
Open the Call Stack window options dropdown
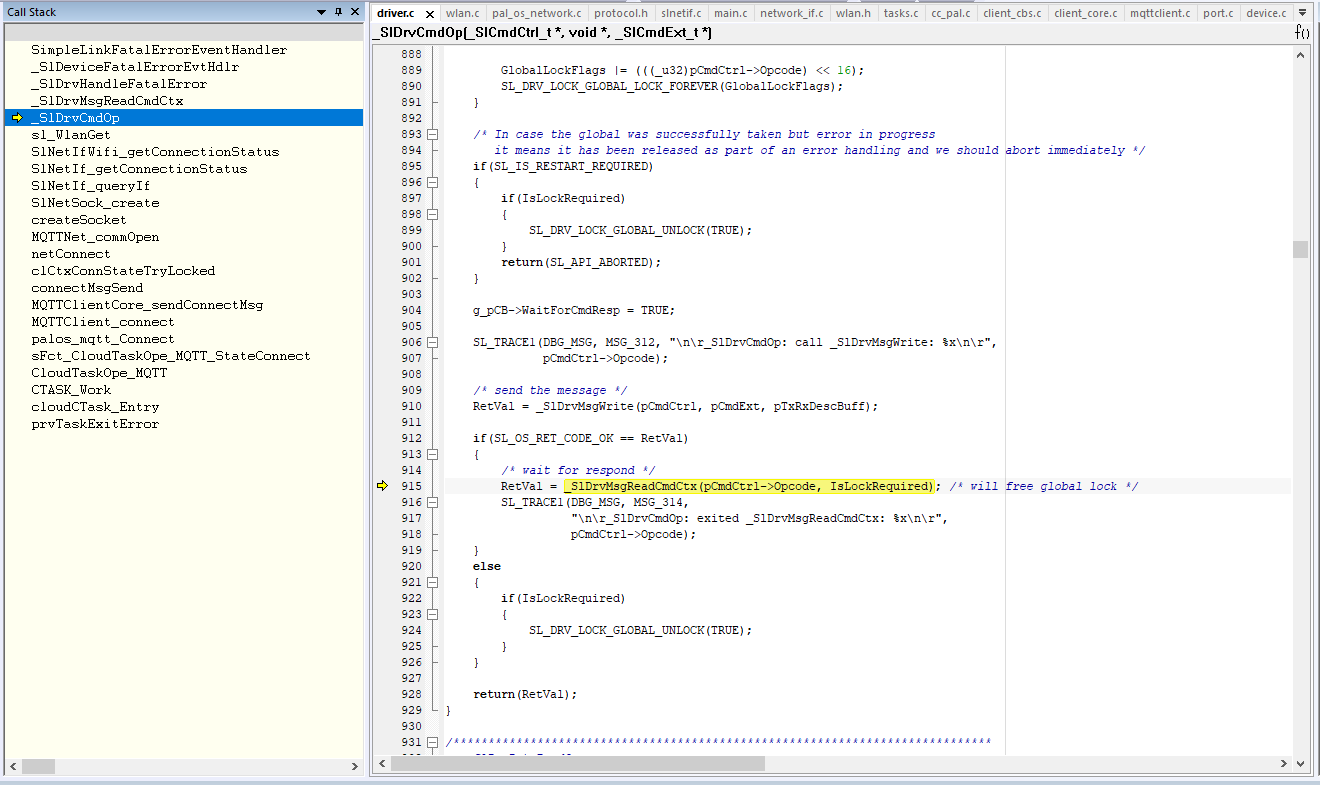(321, 12)
